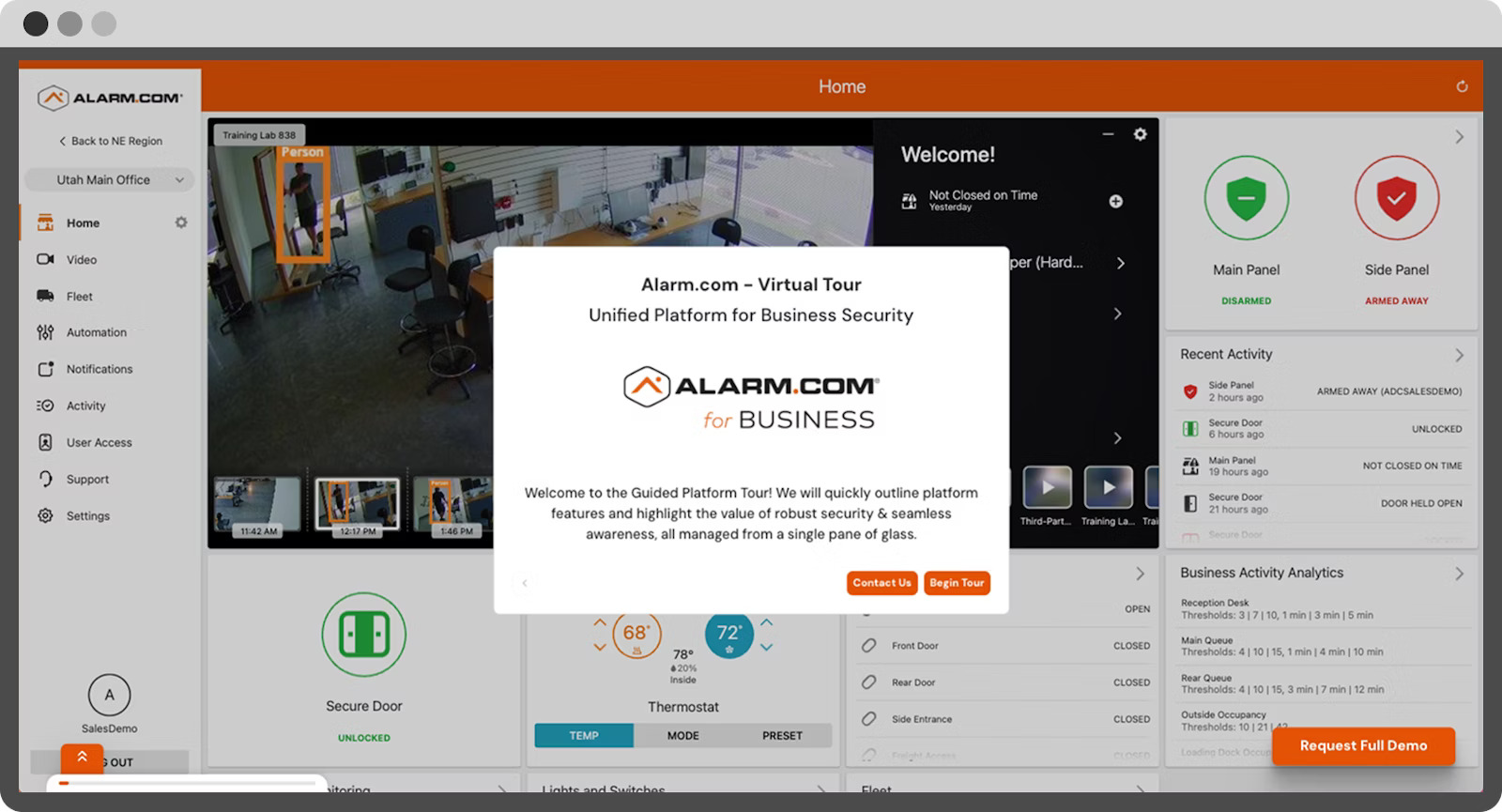Switch to the PRESET thermostat tab
This screenshot has width=1502, height=812.
click(782, 736)
